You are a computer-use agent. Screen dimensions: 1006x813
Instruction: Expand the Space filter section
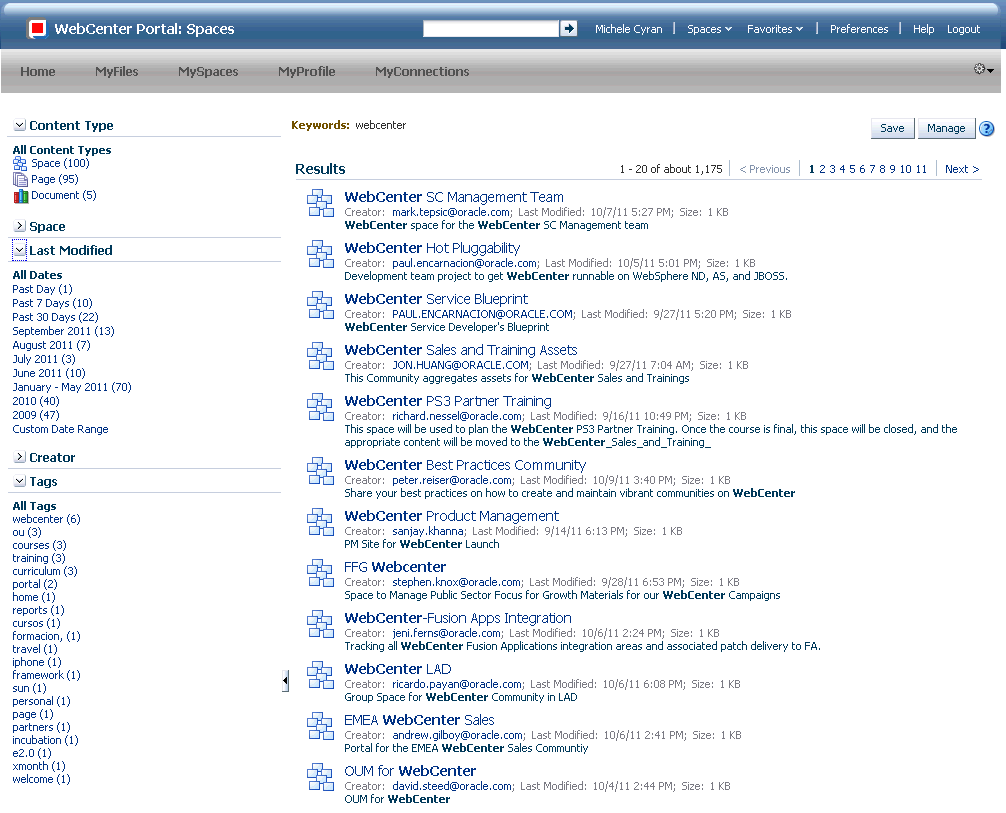point(18,226)
